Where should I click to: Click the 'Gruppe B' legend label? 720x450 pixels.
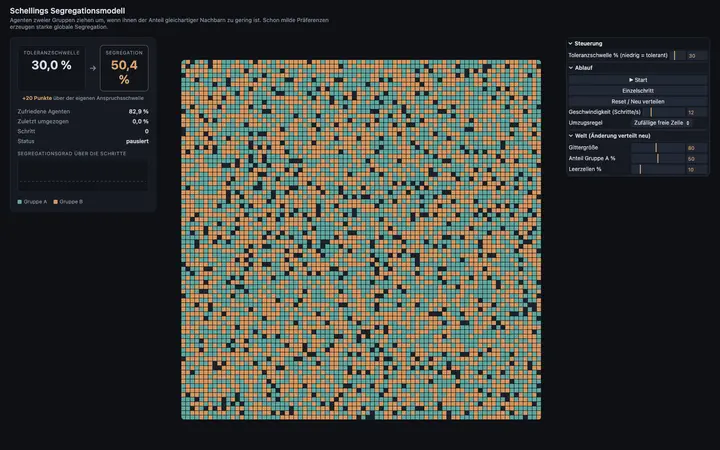pyautogui.click(x=71, y=202)
